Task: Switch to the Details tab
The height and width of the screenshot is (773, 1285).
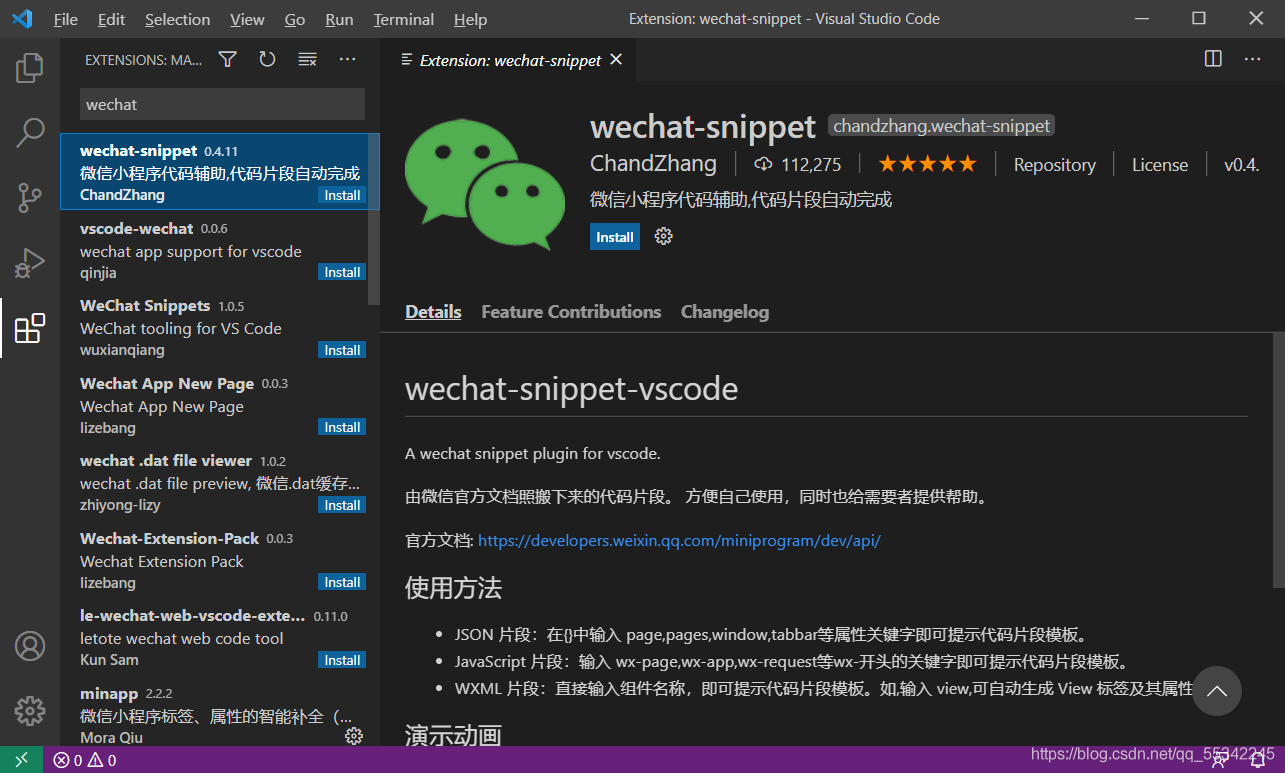Action: (x=433, y=312)
